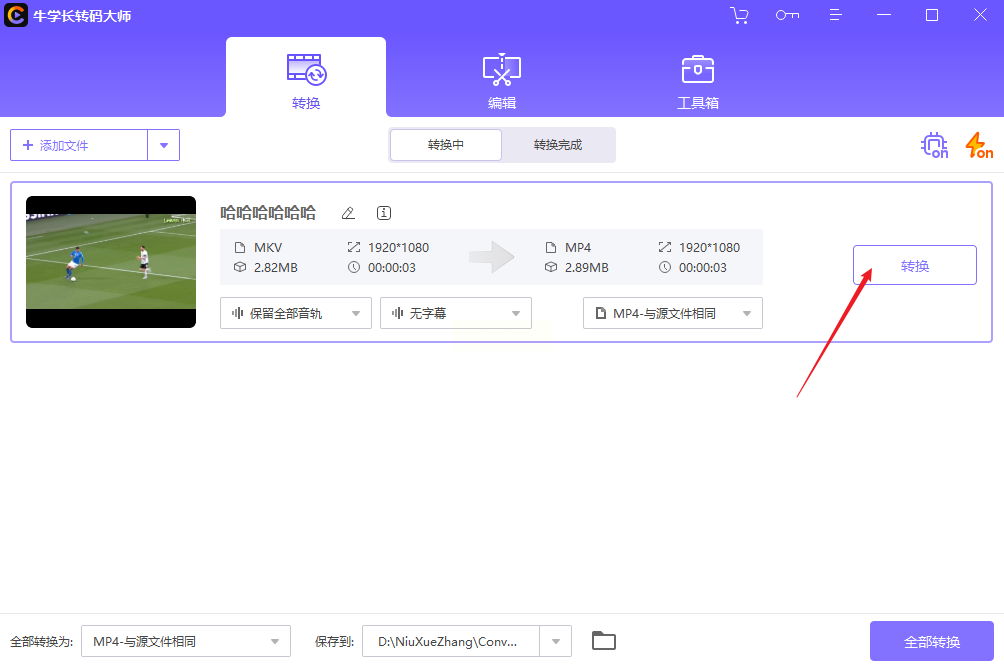Select the 转换完成 tab

[x=558, y=145]
